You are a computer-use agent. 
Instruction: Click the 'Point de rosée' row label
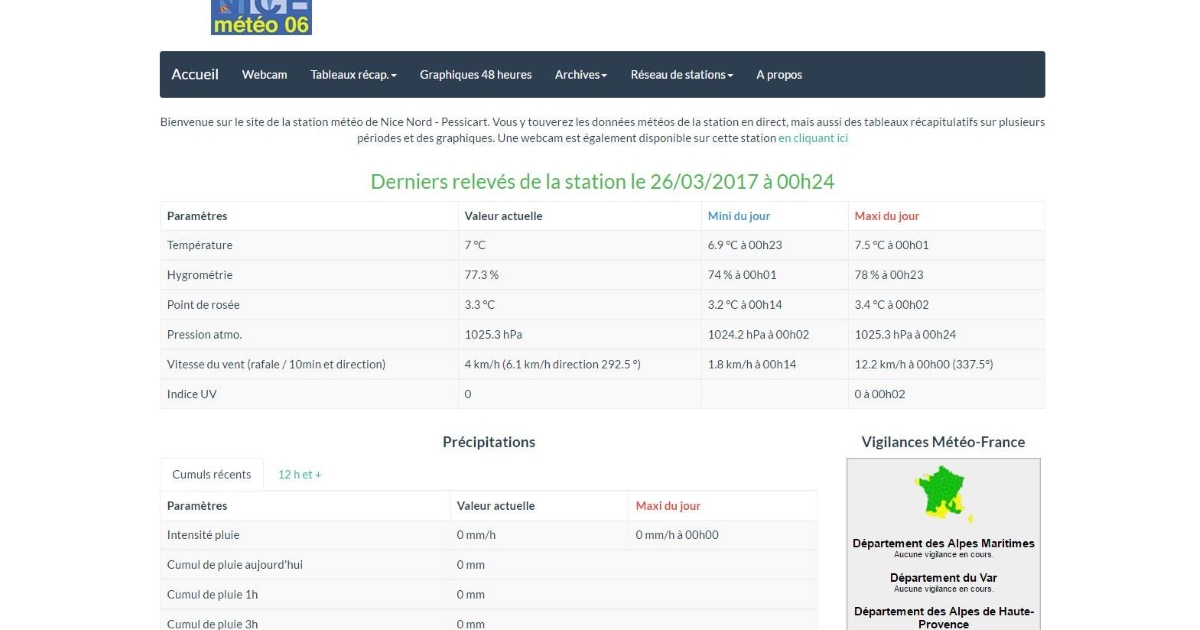(x=203, y=305)
